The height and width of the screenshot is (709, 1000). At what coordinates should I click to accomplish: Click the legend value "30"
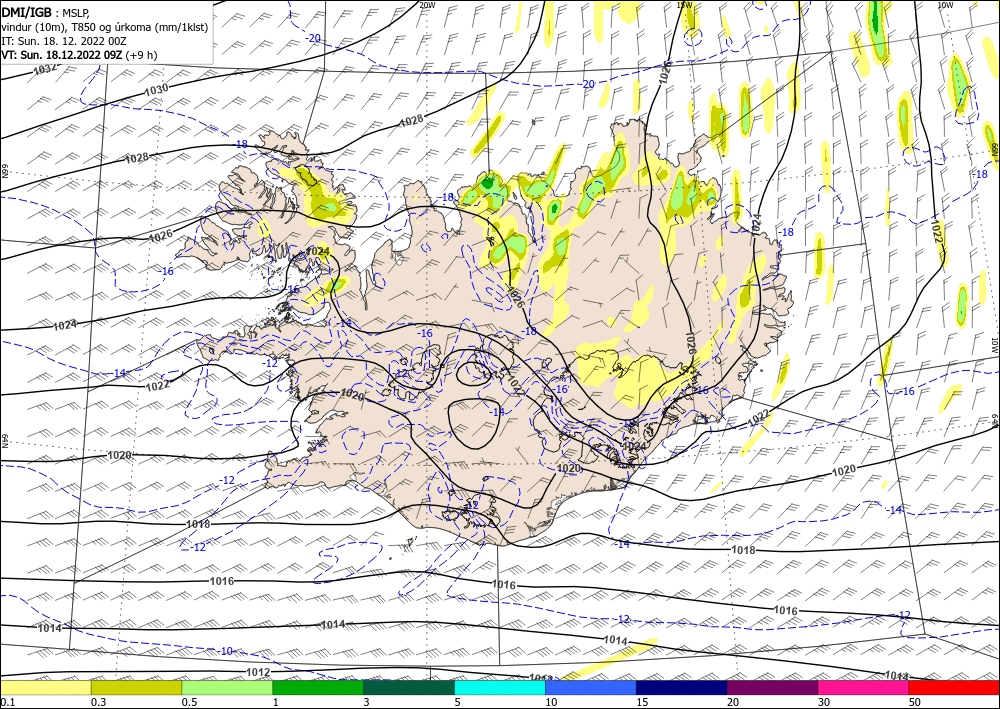coord(824,702)
